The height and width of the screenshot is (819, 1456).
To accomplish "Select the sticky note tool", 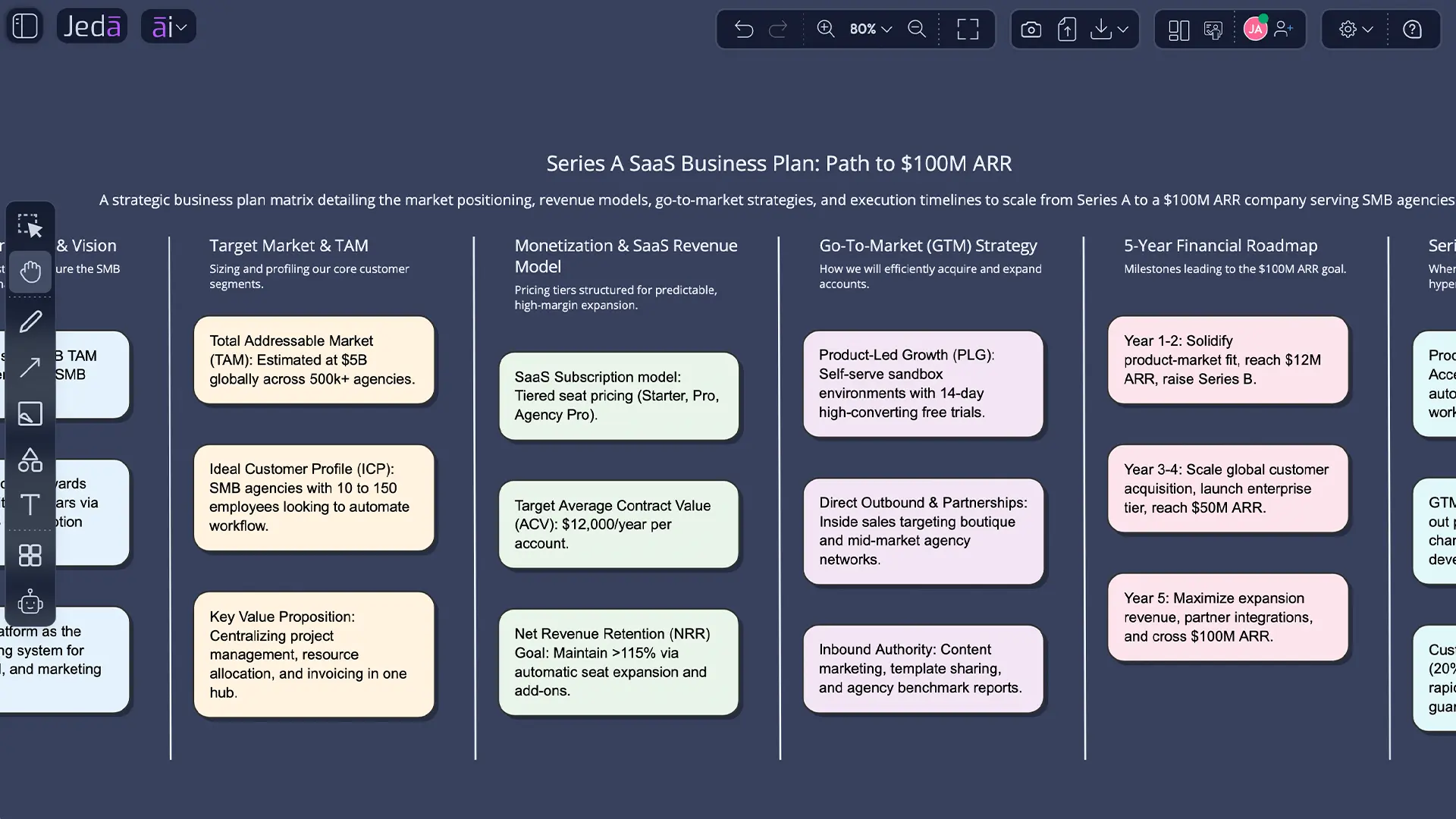I will pyautogui.click(x=30, y=413).
